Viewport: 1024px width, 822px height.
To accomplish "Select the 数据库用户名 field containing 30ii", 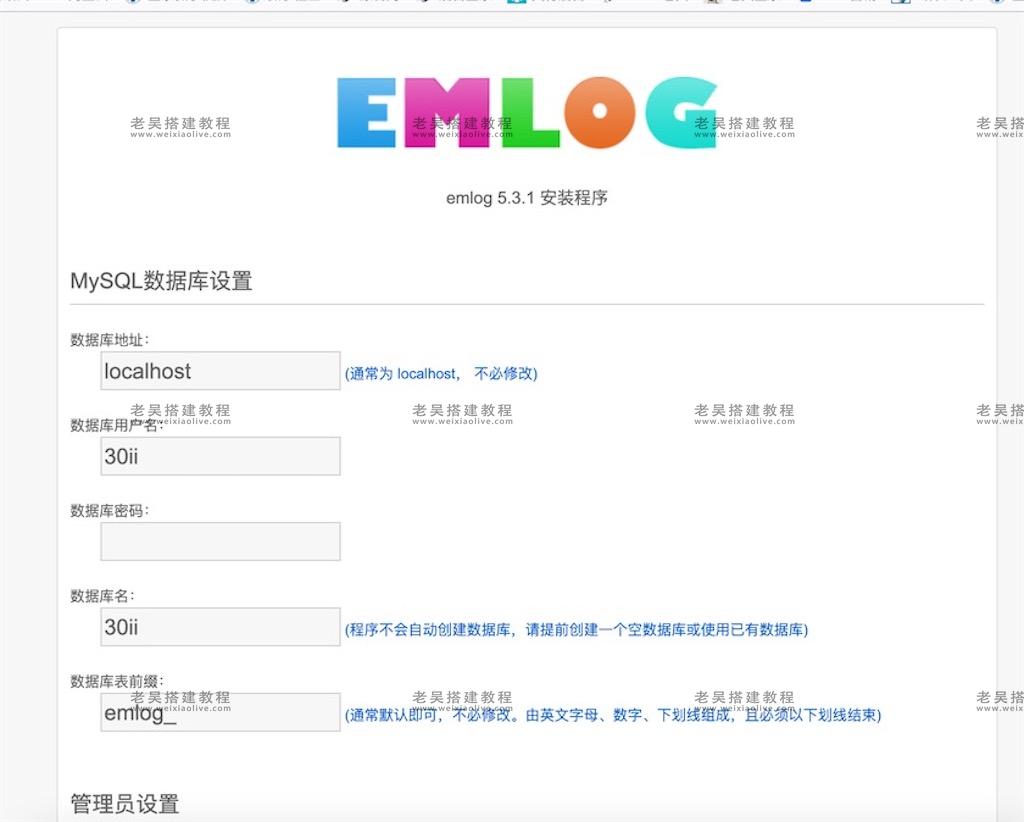I will [220, 456].
